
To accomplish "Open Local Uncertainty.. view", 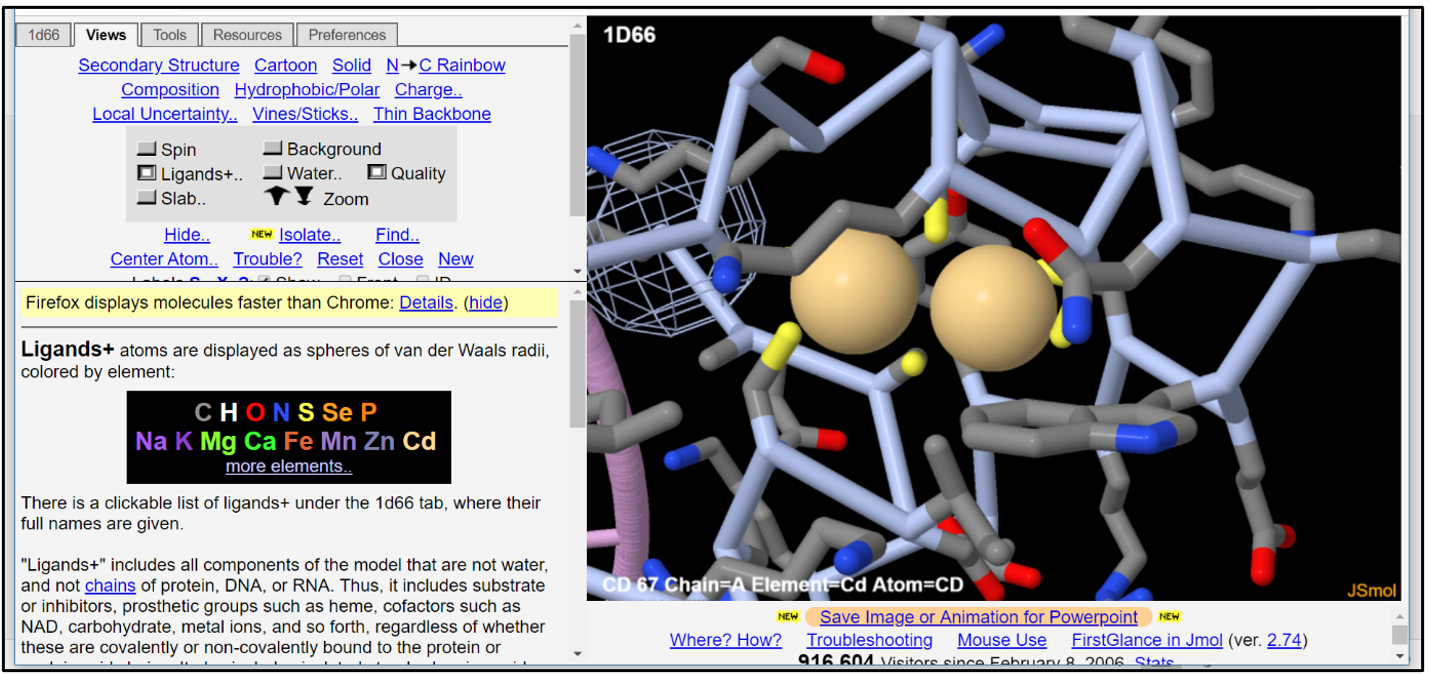I will point(165,114).
